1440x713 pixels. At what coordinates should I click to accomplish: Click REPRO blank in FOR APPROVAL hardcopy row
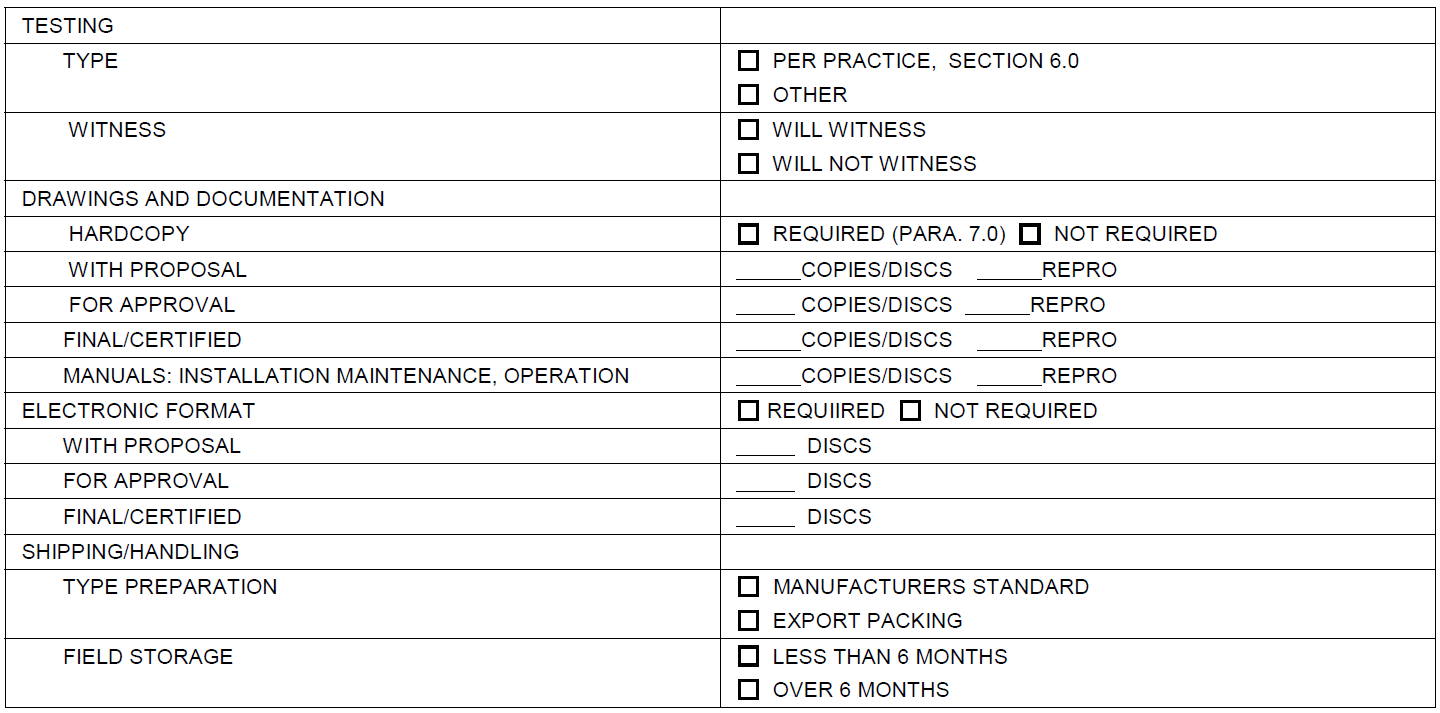(x=997, y=307)
